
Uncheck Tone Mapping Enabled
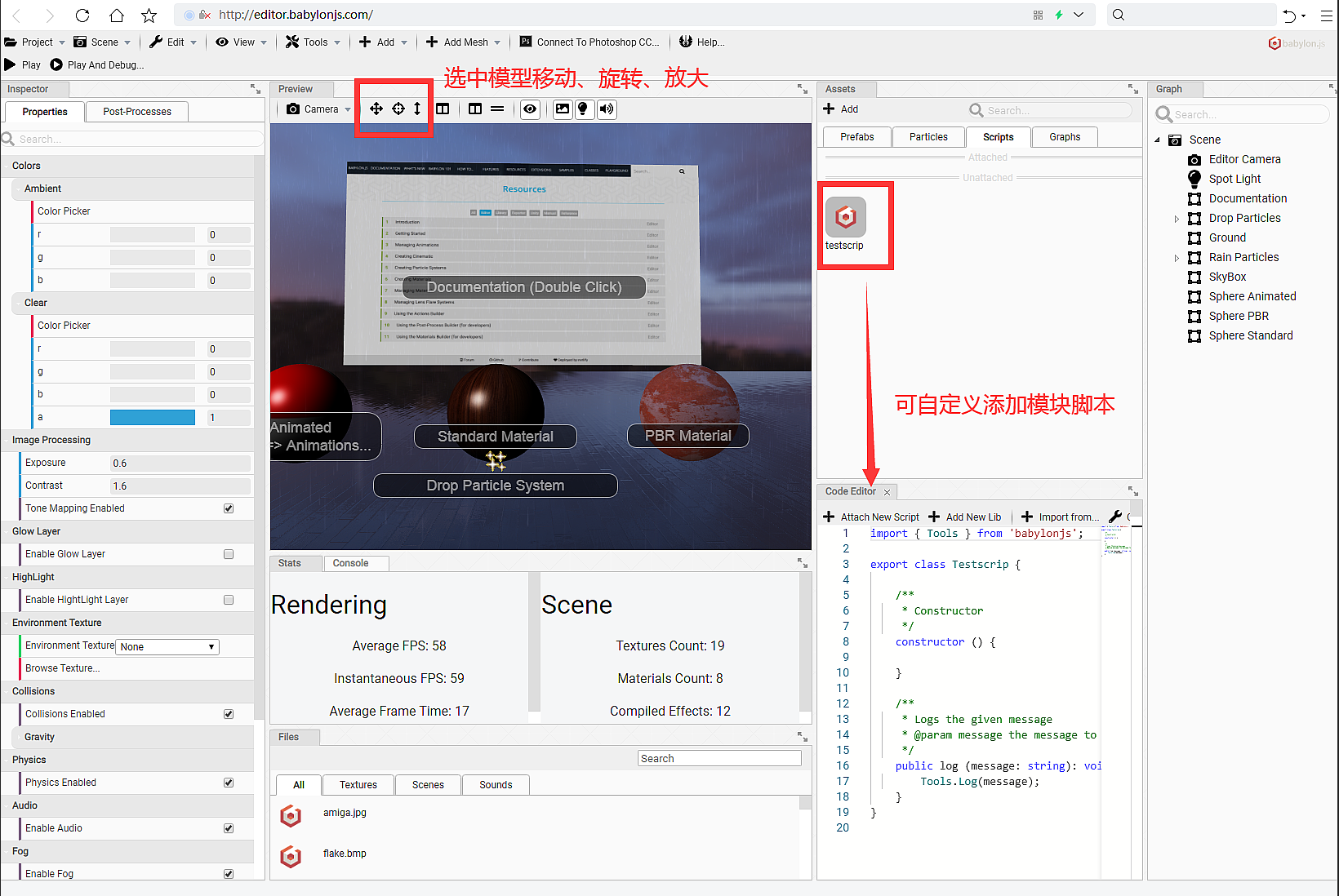click(229, 508)
